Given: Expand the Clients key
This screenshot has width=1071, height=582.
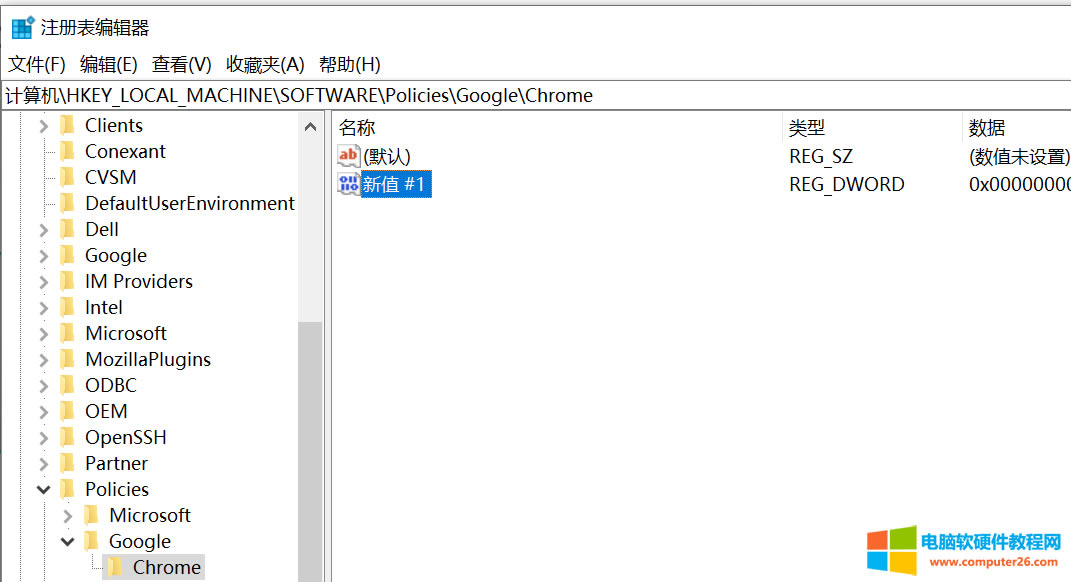Looking at the screenshot, I should [x=44, y=126].
